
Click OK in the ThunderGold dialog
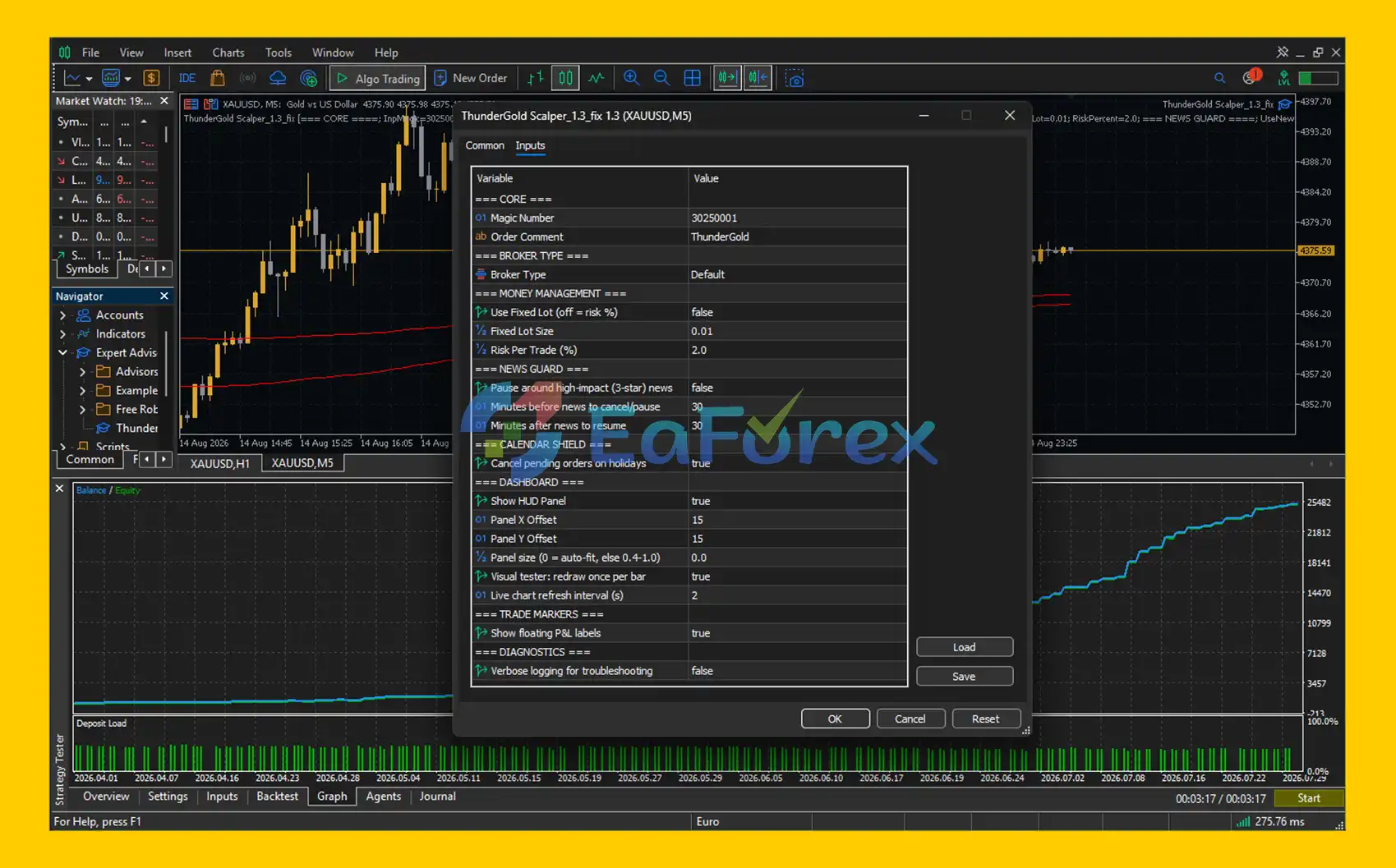tap(835, 719)
